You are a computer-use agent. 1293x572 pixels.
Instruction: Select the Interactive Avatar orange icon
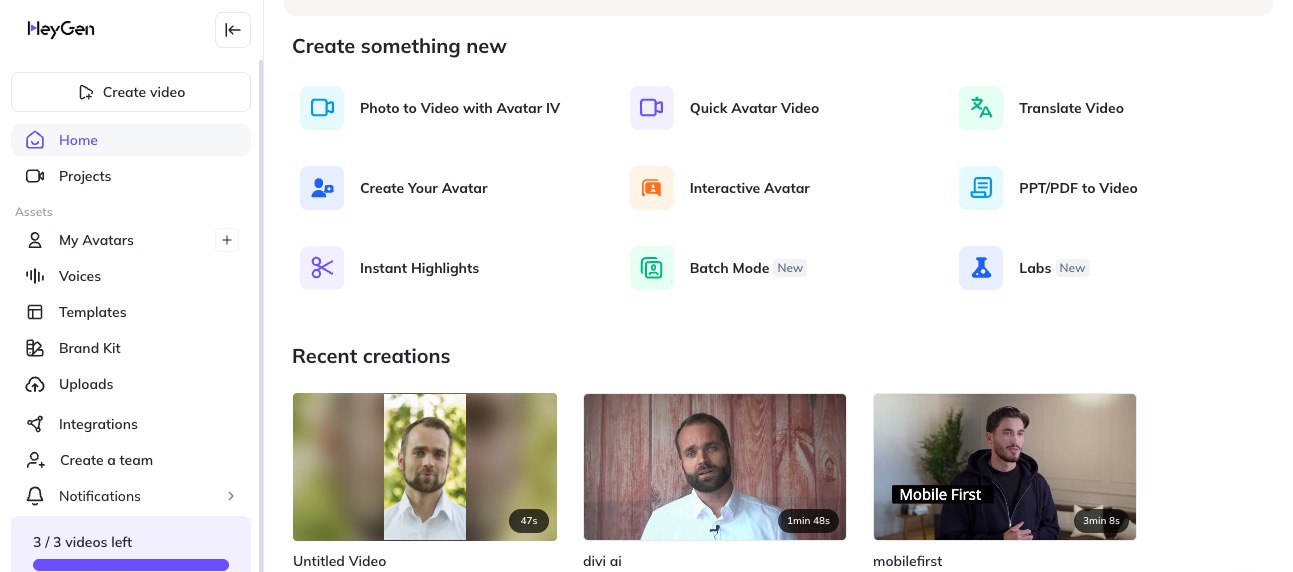point(652,188)
